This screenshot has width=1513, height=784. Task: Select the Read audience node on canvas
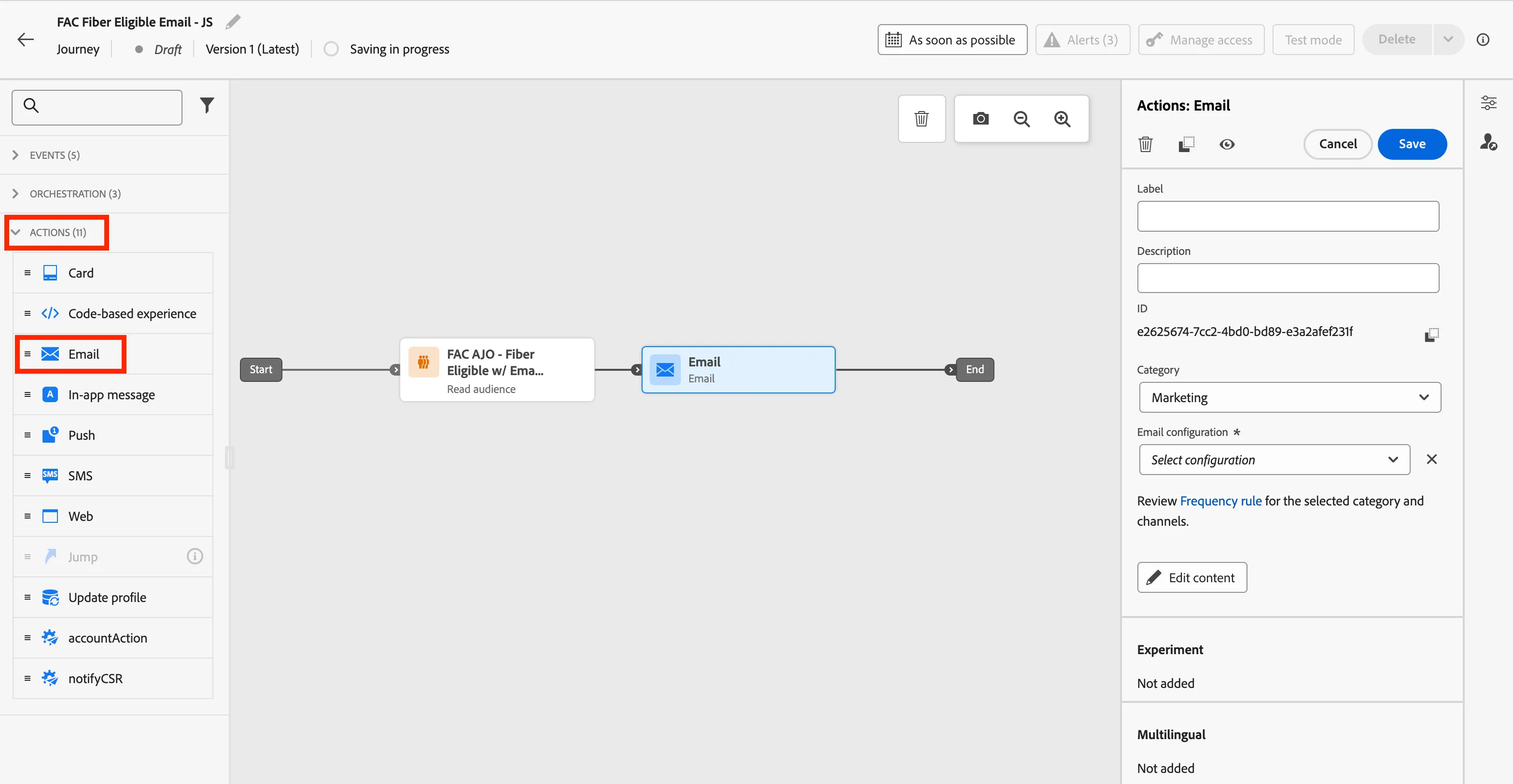point(497,369)
